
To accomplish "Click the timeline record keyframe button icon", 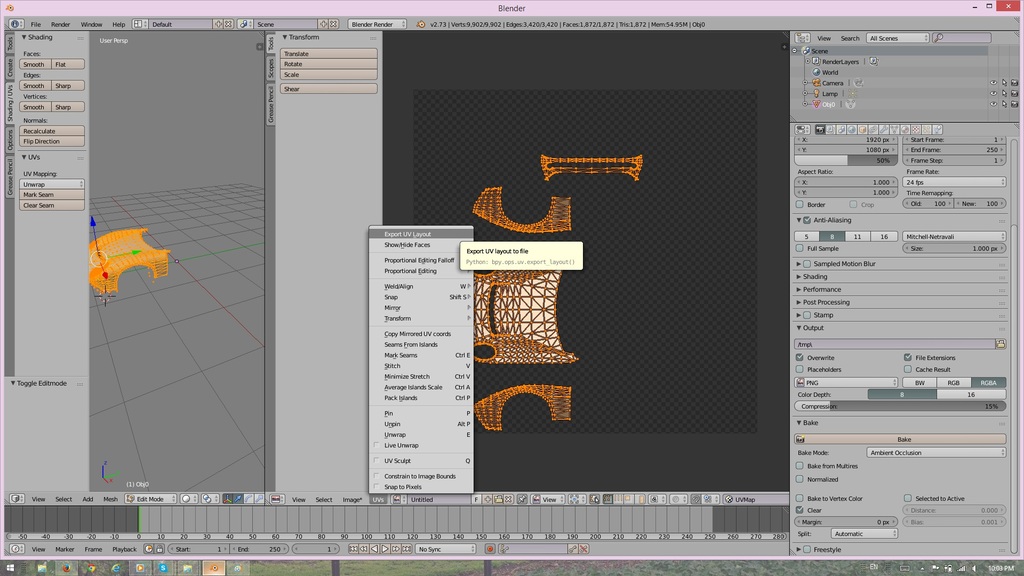I will pos(490,549).
